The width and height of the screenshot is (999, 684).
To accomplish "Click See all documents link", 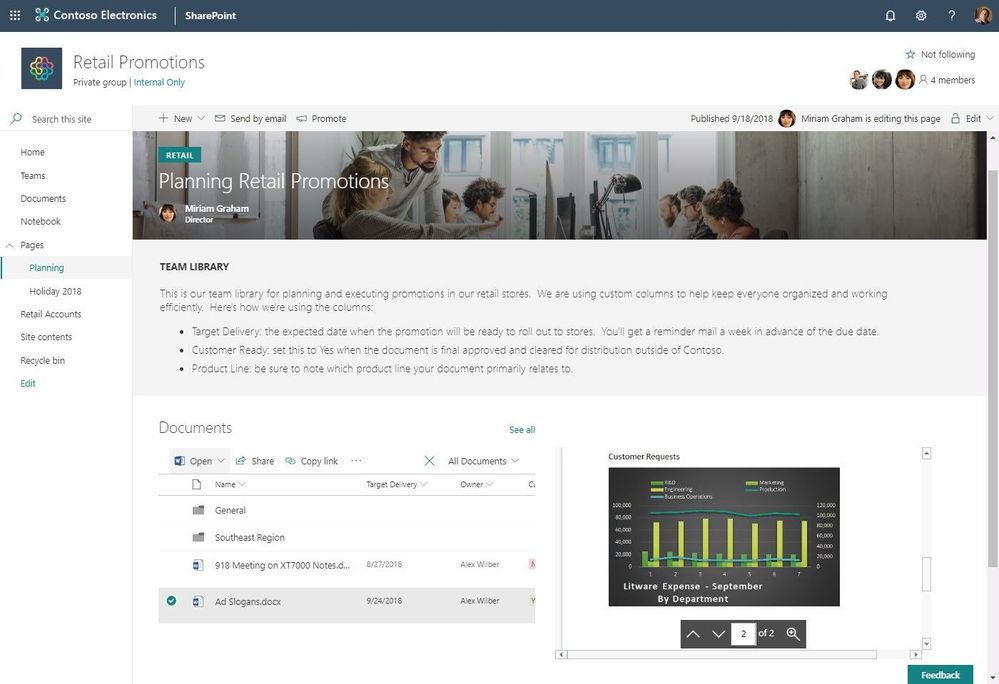I will [x=522, y=430].
